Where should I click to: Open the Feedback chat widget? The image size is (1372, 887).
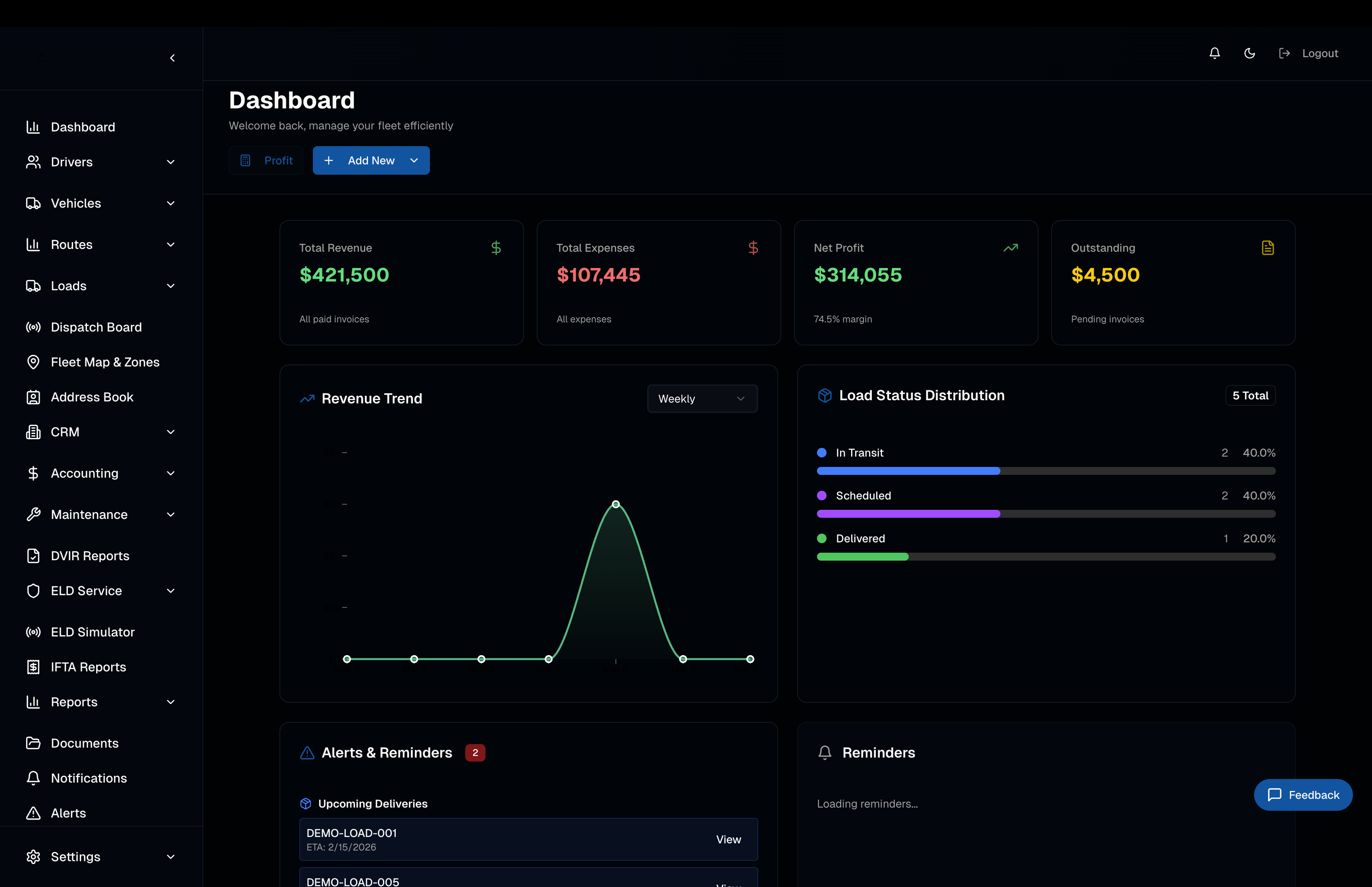pos(1303,795)
